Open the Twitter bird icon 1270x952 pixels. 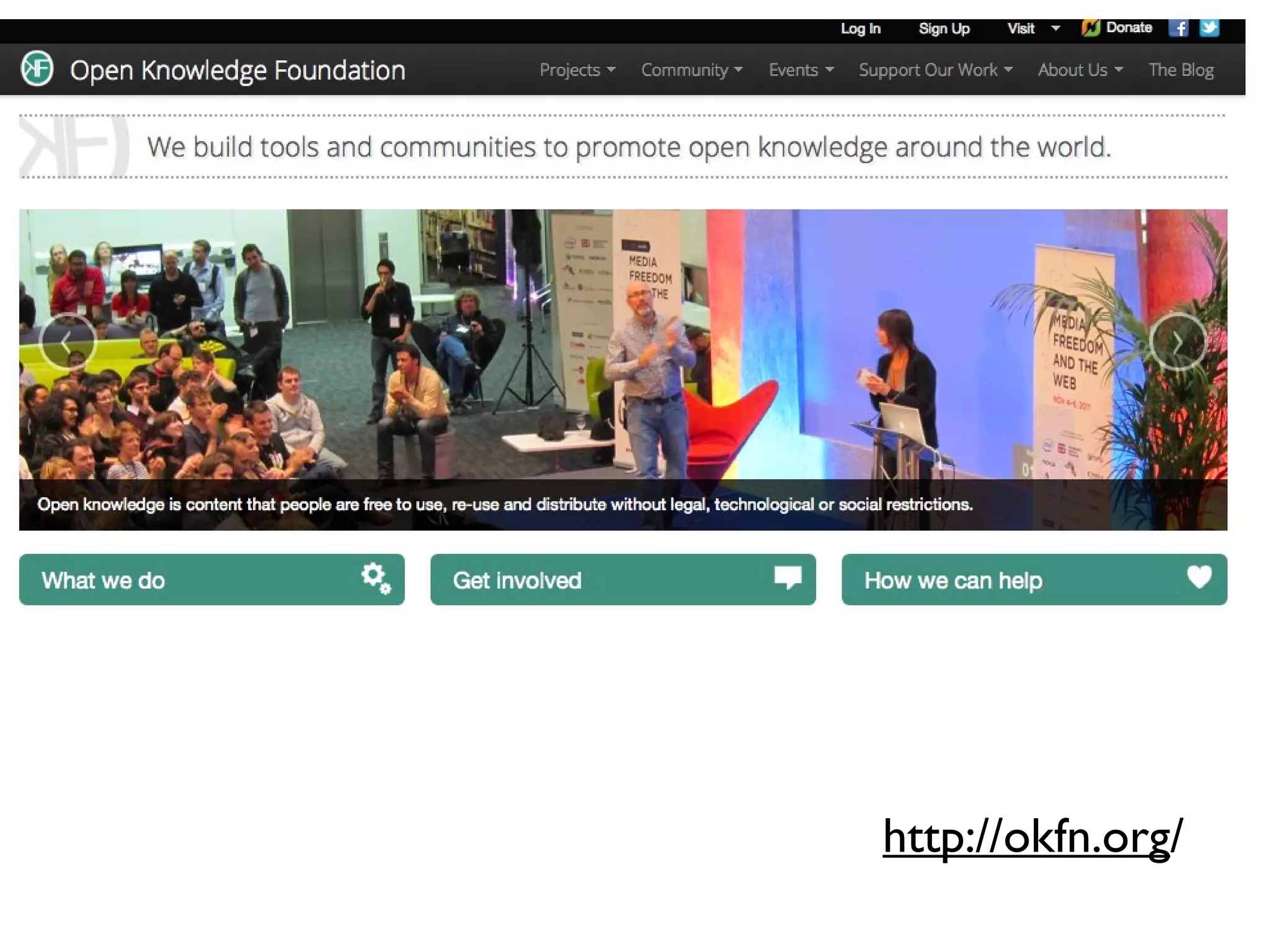1209,28
